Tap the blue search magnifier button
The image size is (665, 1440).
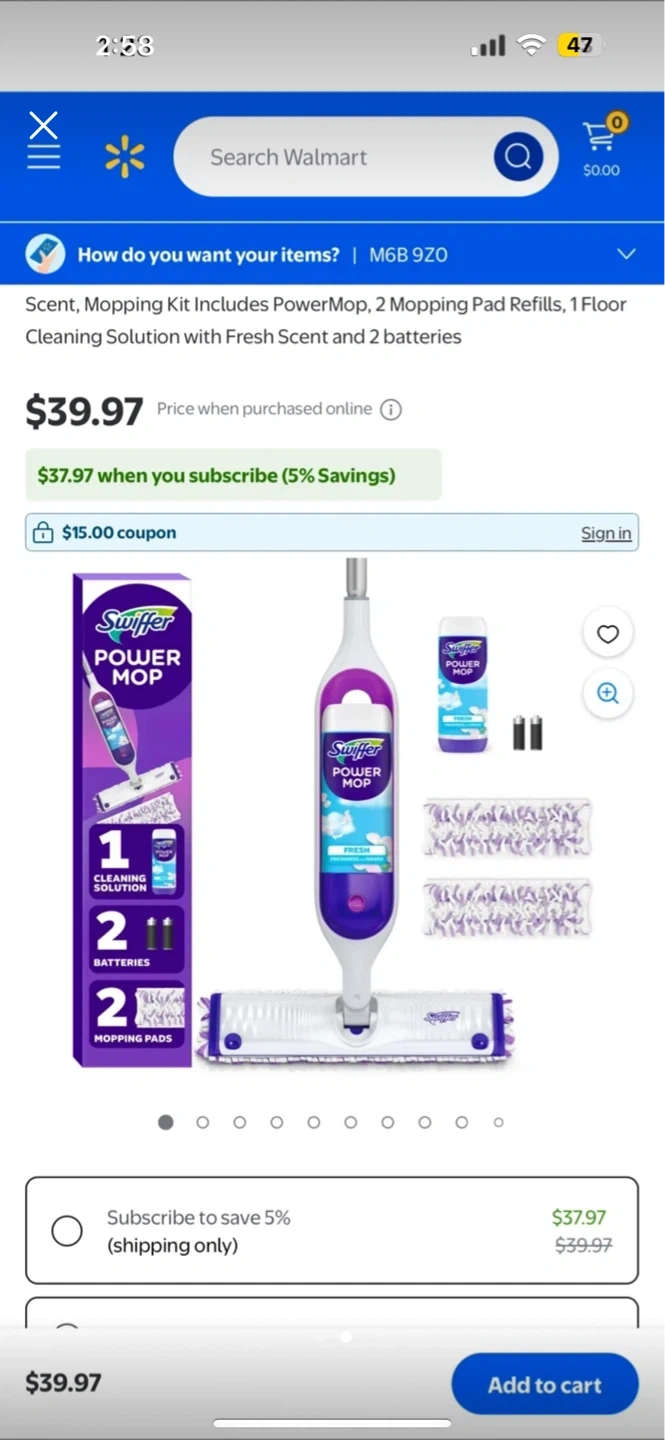pos(518,157)
